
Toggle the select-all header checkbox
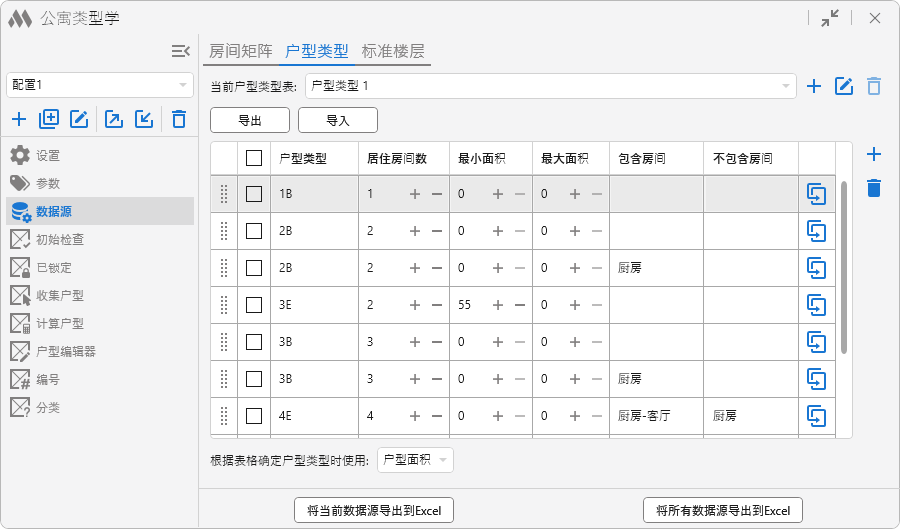point(254,158)
